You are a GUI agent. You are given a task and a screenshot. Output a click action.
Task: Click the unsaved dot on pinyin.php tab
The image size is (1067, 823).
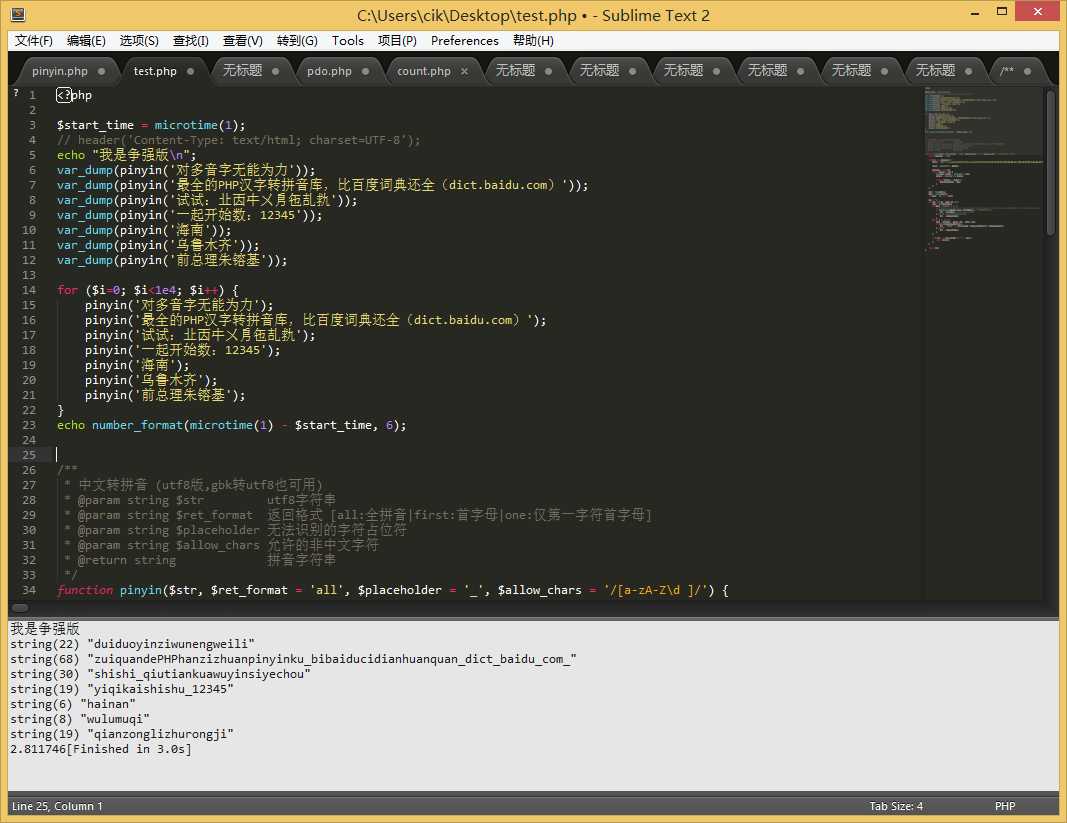(102, 72)
